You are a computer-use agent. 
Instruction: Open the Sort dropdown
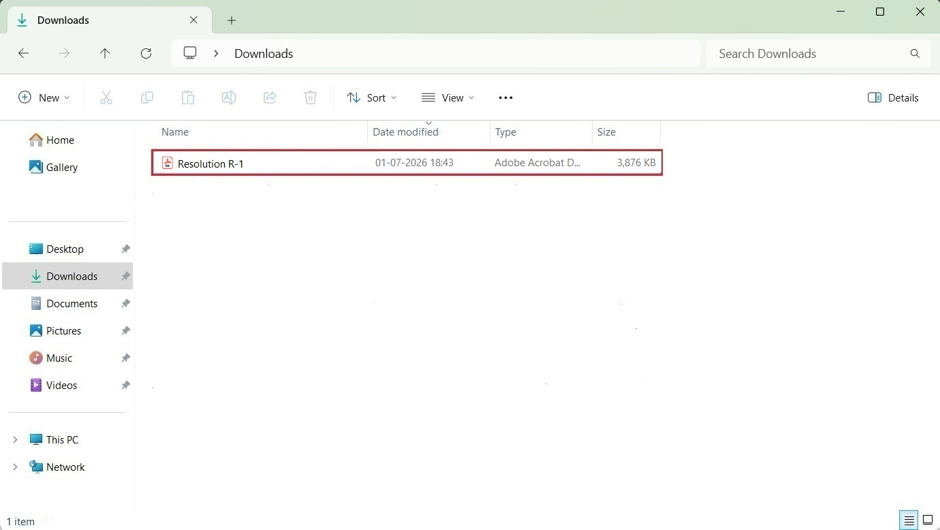[x=372, y=98]
